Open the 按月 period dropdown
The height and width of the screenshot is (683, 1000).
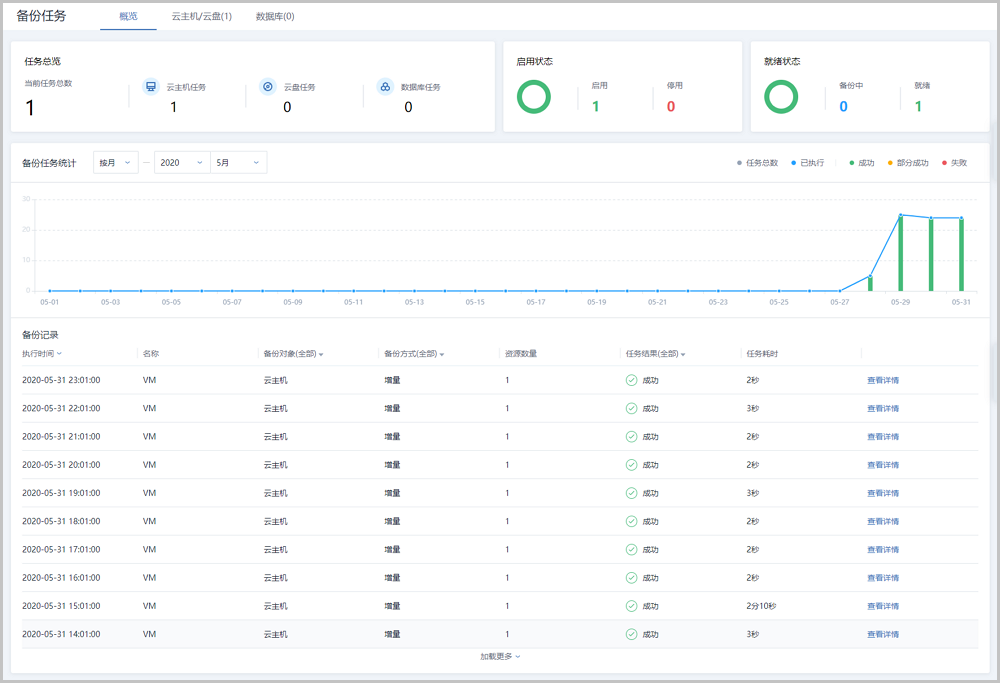tap(115, 163)
